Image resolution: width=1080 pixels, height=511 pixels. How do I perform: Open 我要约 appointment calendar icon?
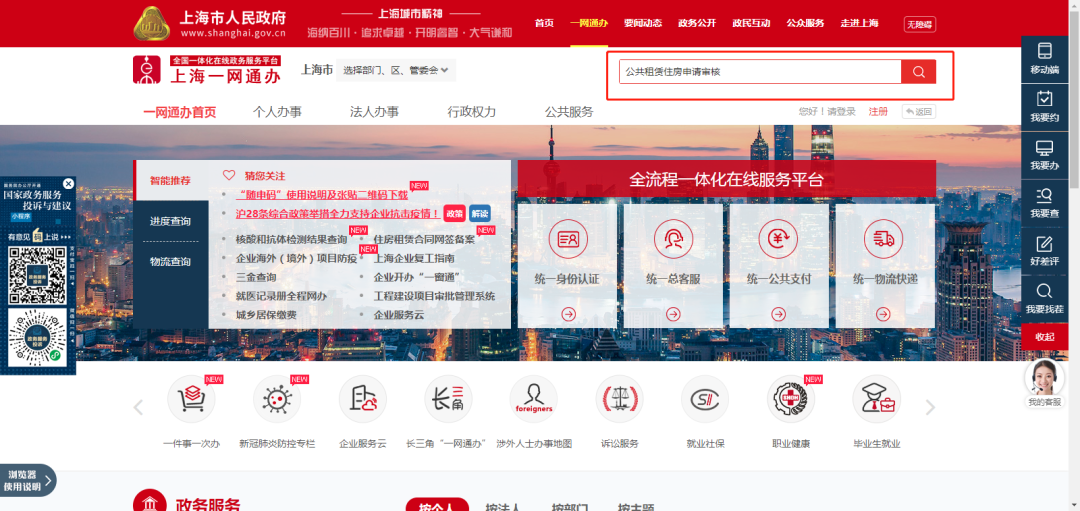pyautogui.click(x=1044, y=98)
